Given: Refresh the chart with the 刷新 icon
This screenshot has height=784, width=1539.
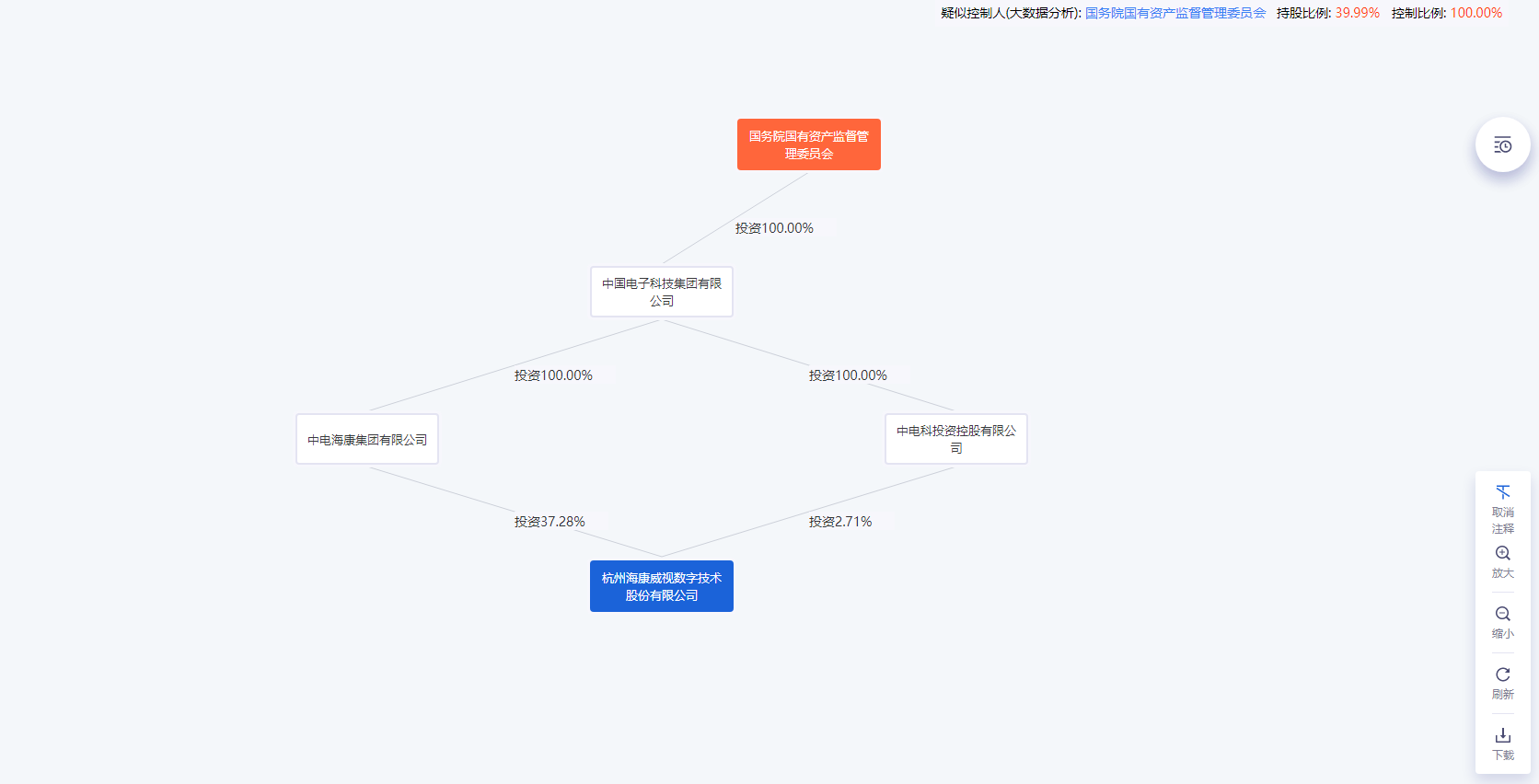Looking at the screenshot, I should 1503,674.
